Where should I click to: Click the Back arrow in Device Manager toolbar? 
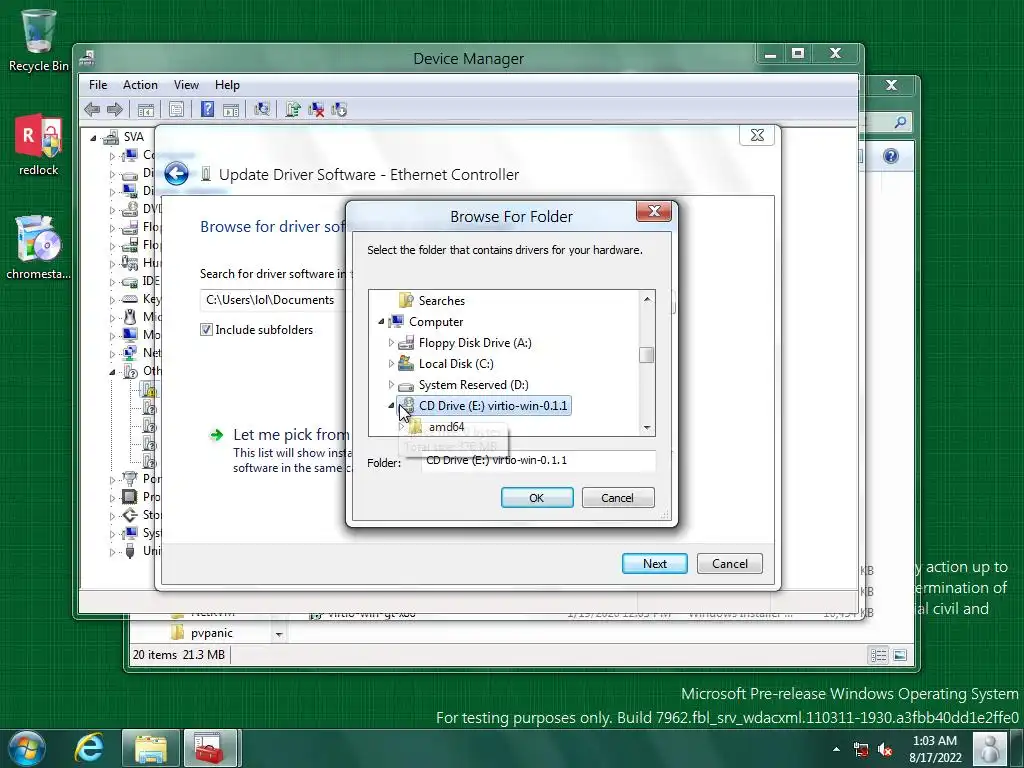(x=92, y=110)
